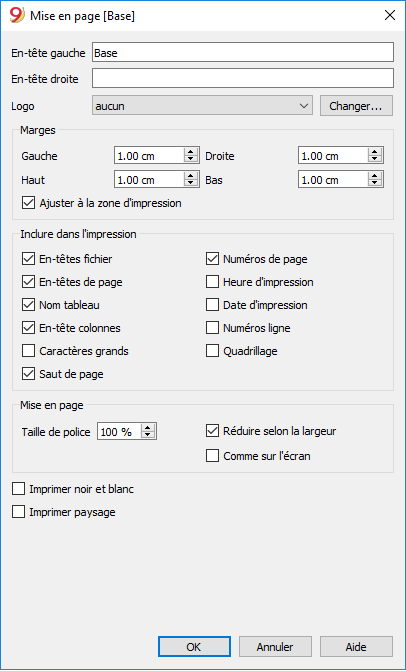This screenshot has width=406, height=671.
Task: Open help via the Aide button
Action: pyautogui.click(x=356, y=646)
